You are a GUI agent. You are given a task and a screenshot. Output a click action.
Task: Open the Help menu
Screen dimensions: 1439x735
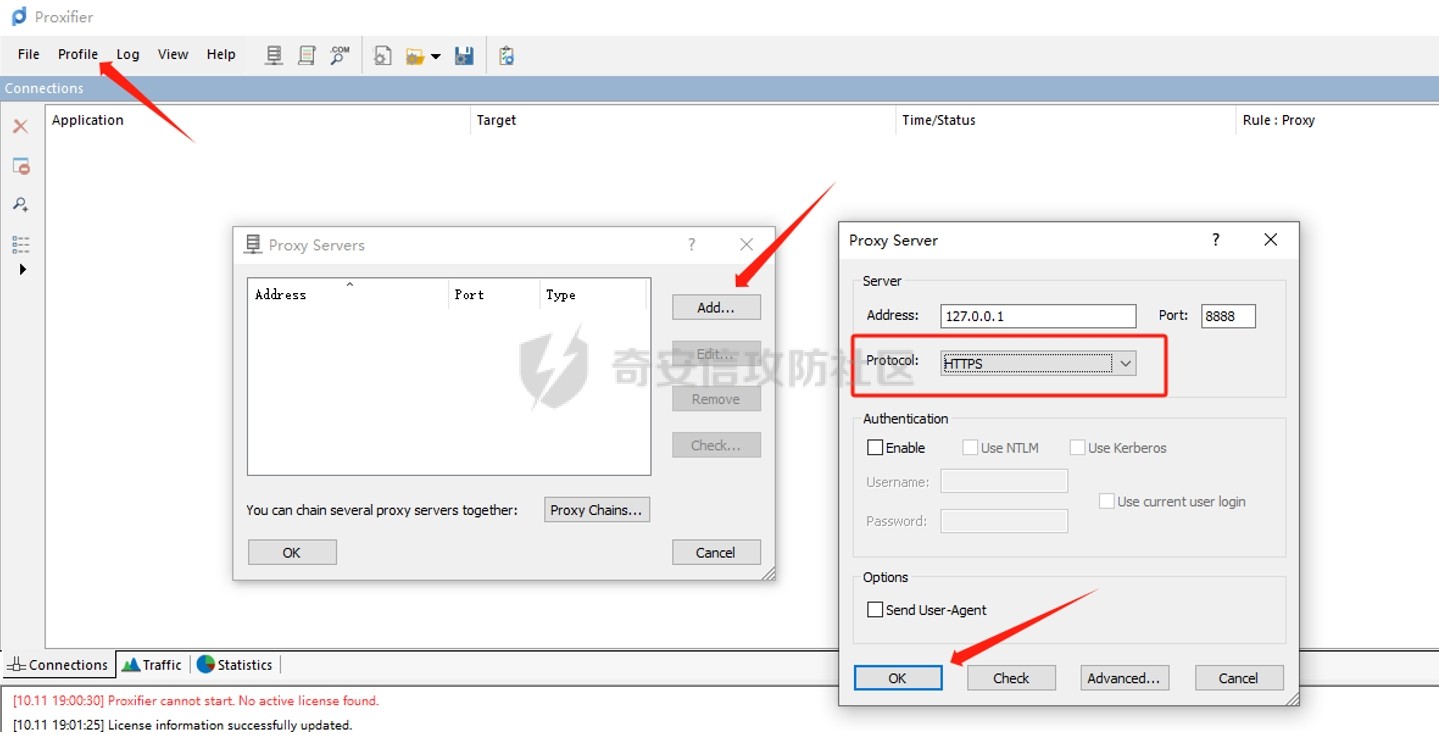pos(221,54)
